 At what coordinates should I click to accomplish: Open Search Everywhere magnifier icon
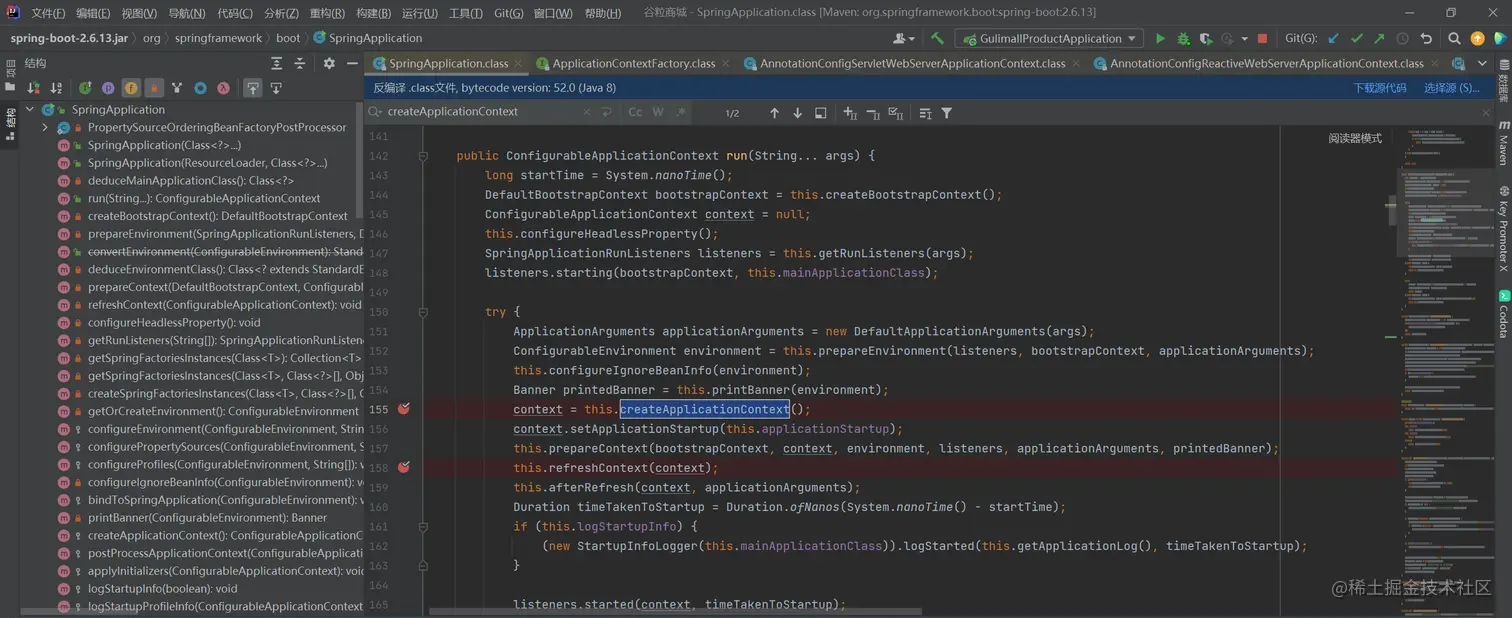coord(1454,38)
